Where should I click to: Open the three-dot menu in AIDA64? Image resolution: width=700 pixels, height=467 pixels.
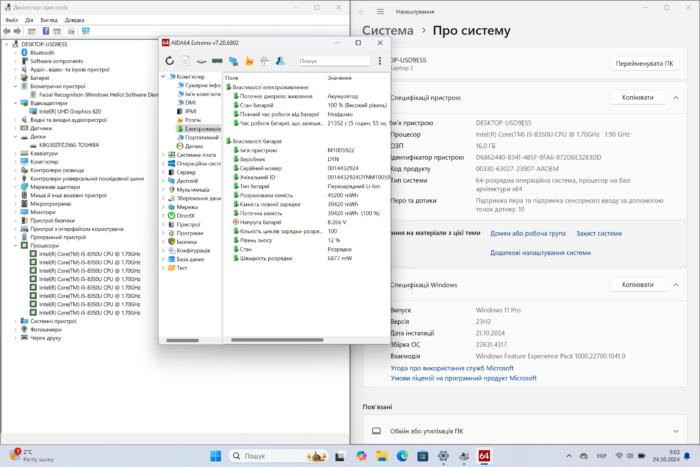click(380, 61)
